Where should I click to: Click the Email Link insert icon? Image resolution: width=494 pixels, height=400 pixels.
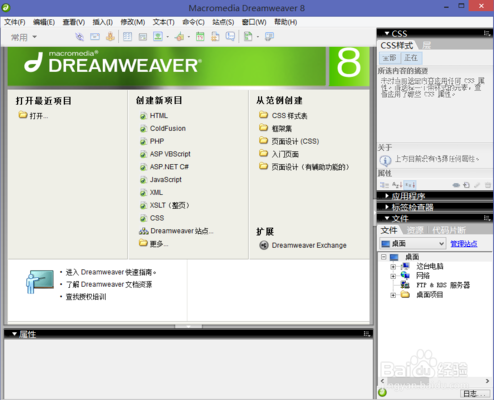95,37
